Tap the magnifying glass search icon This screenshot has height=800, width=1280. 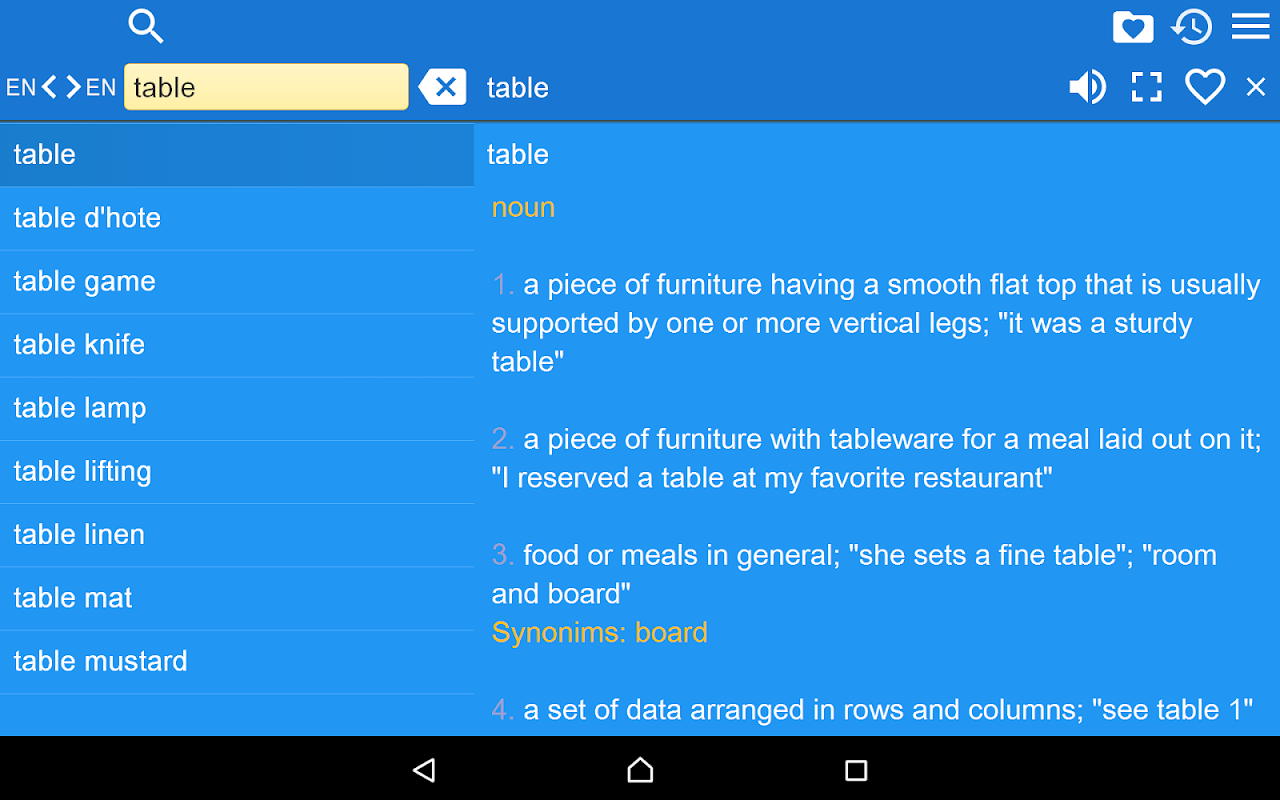pos(146,26)
